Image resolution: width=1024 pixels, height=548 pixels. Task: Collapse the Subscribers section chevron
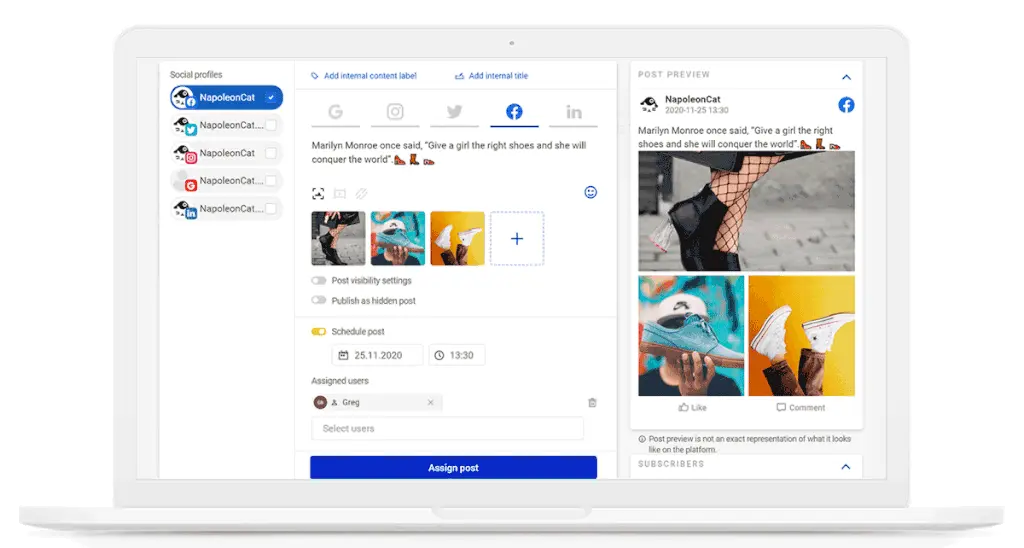pyautogui.click(x=846, y=466)
